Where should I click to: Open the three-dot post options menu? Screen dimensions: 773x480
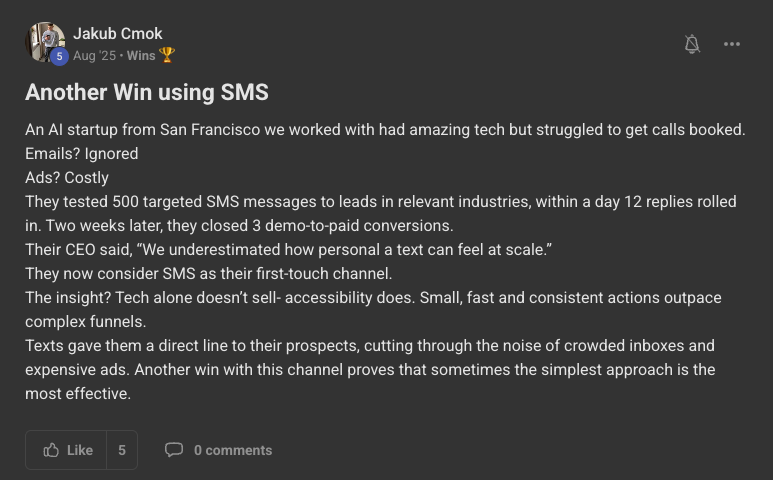732,44
